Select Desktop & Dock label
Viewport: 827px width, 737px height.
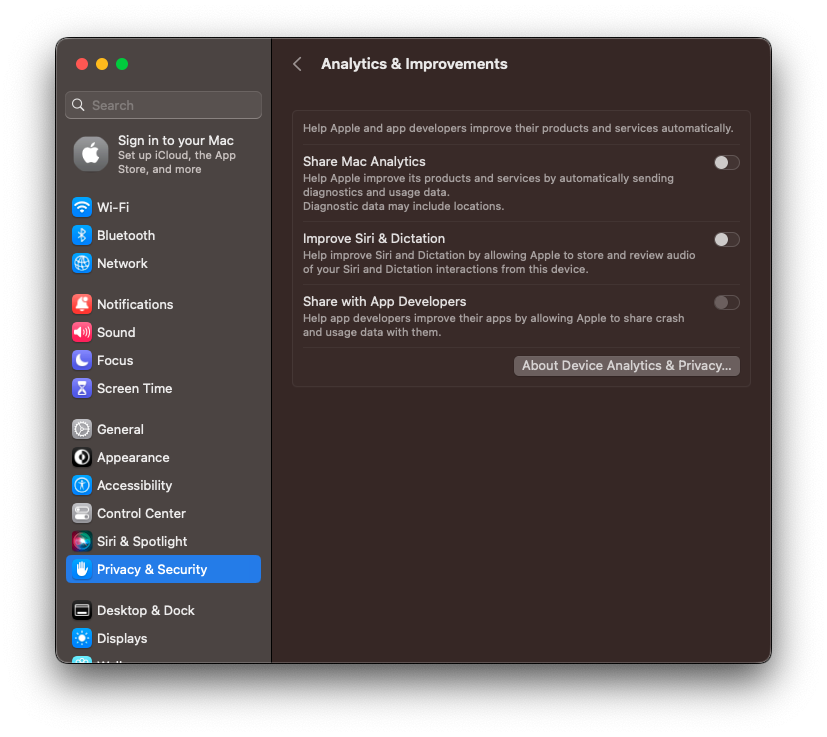pos(146,610)
